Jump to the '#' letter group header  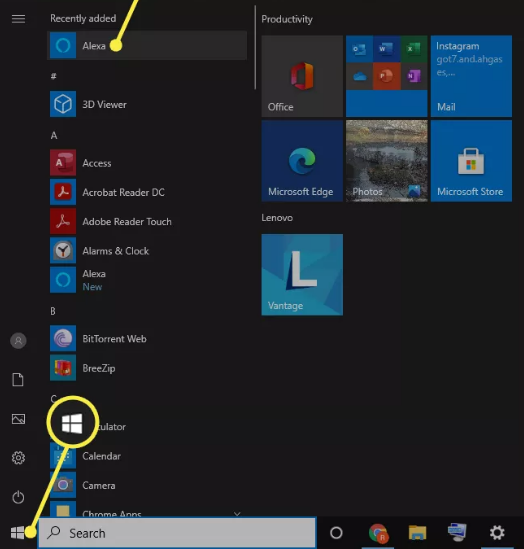tap(54, 76)
